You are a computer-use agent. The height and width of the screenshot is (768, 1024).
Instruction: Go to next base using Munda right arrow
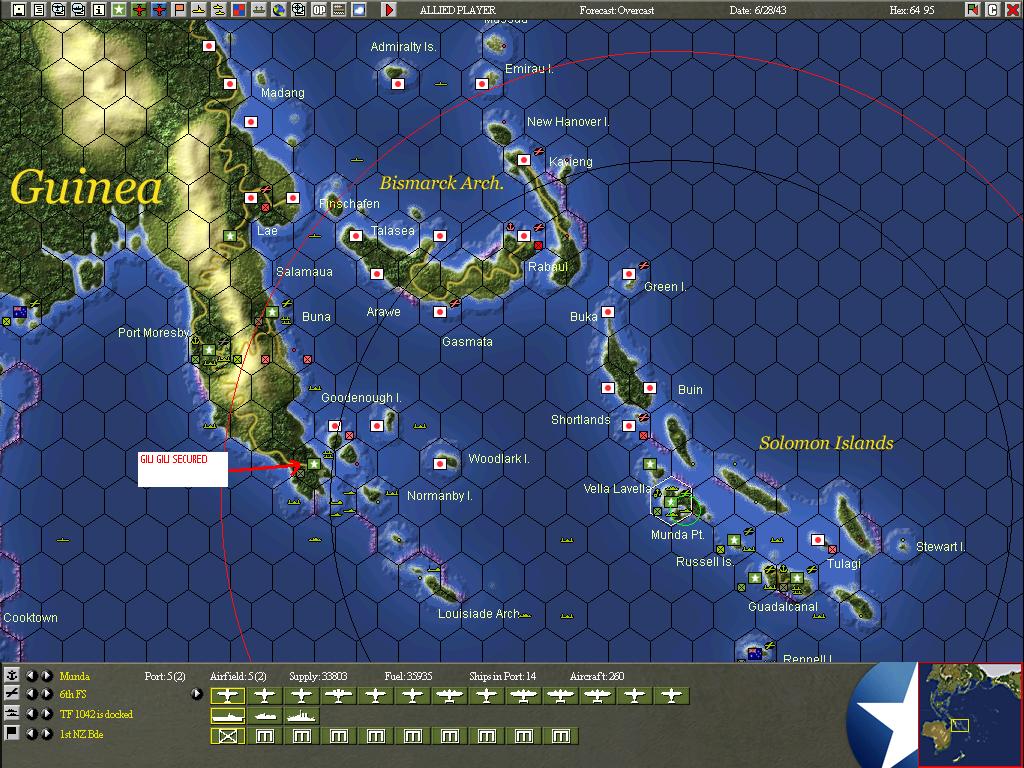pyautogui.click(x=47, y=676)
